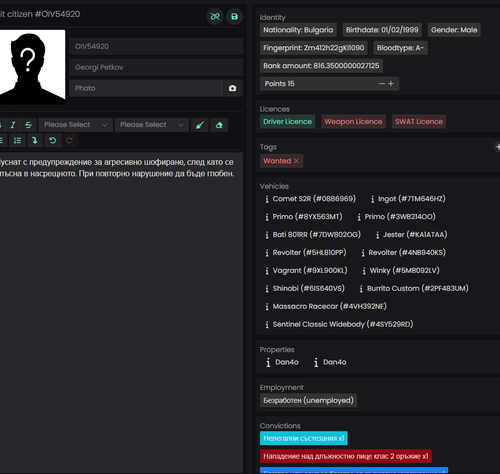
Task: Click the Nationality: Bulgaria chip
Action: point(298,30)
